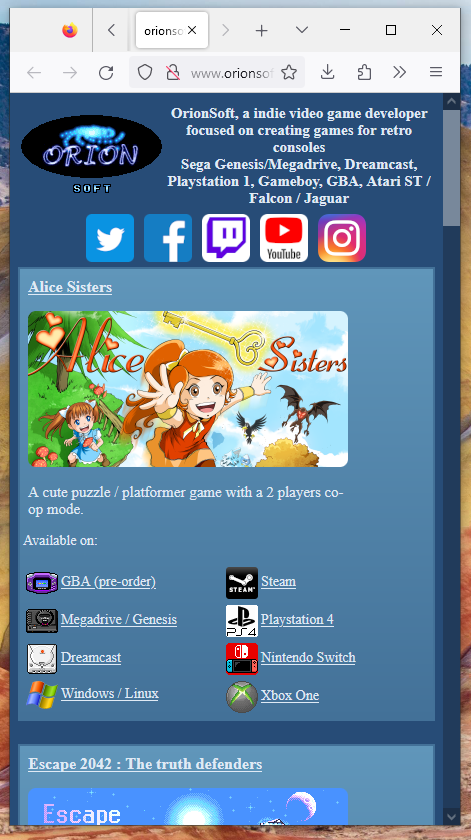Open OrionSoft's Instagram profile icon
This screenshot has height=840, width=471.
pyautogui.click(x=342, y=238)
